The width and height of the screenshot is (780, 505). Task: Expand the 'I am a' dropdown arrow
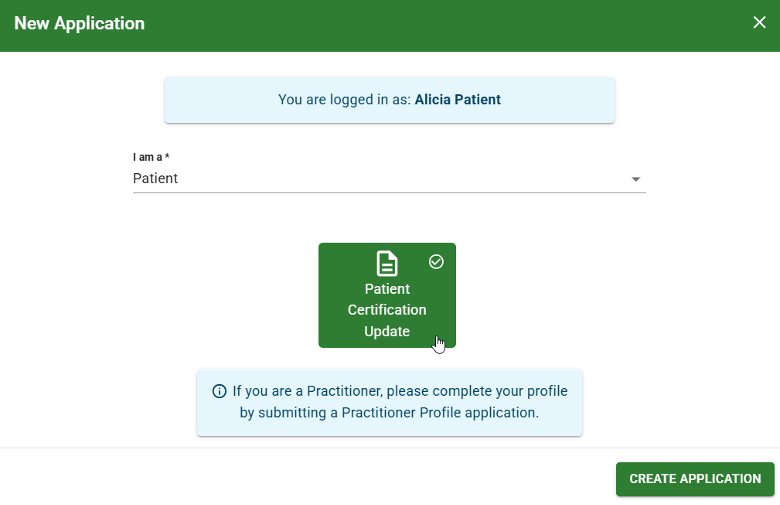(x=636, y=179)
